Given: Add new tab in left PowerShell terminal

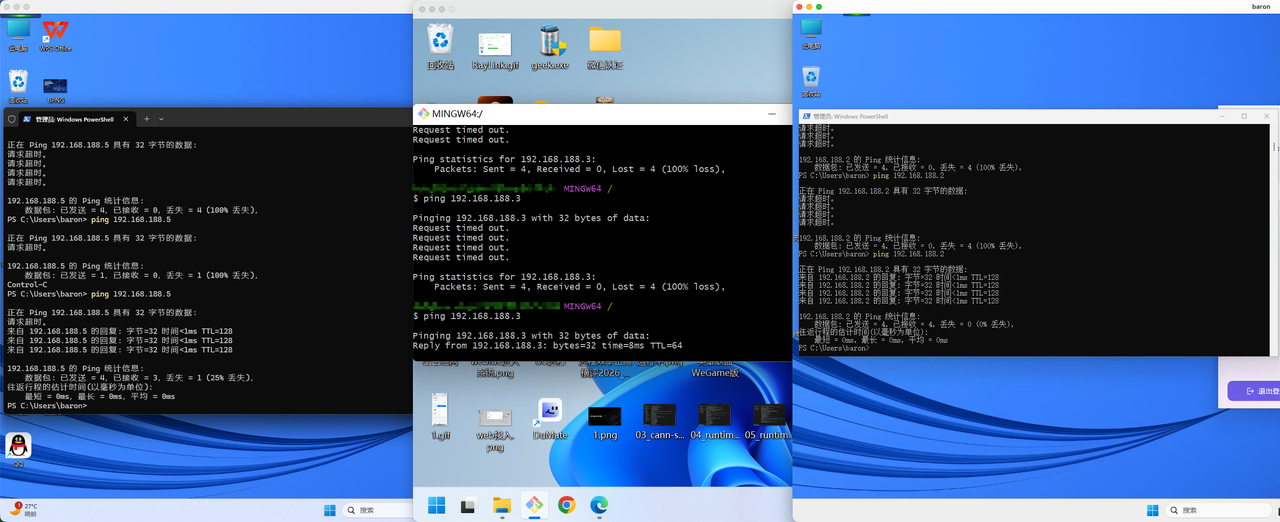Looking at the screenshot, I should click(146, 118).
